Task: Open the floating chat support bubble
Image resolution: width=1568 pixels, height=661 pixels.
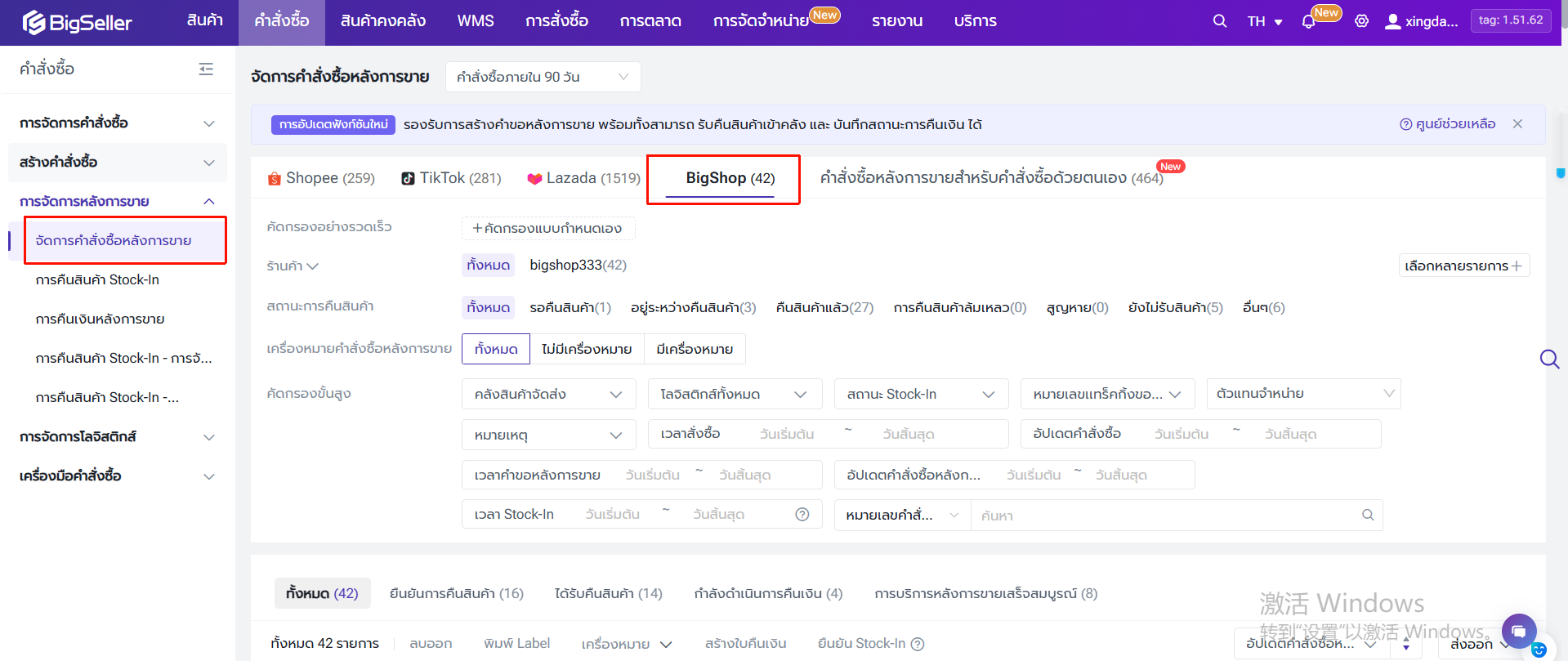Action: pos(1518,631)
